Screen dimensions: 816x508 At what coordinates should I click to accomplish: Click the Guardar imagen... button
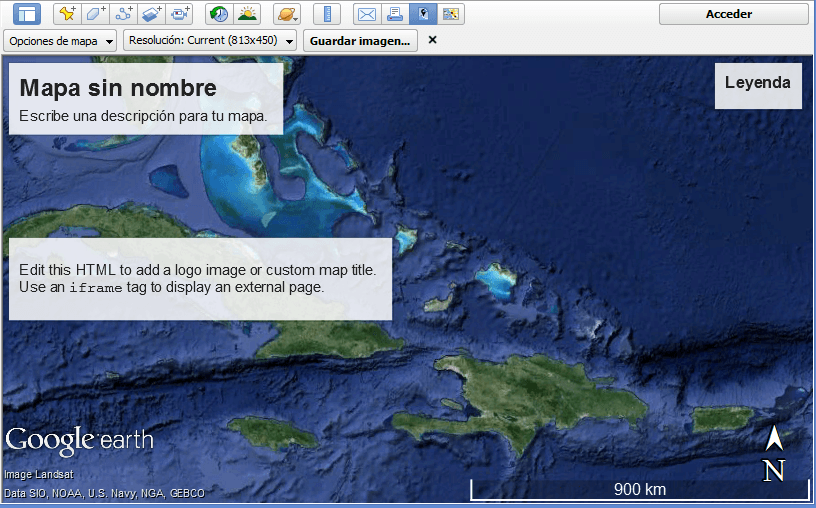point(360,41)
